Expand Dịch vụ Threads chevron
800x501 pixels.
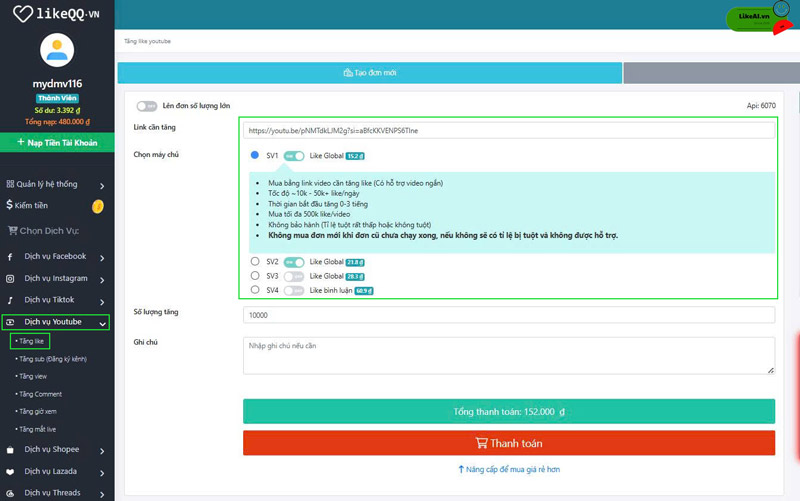coord(102,494)
